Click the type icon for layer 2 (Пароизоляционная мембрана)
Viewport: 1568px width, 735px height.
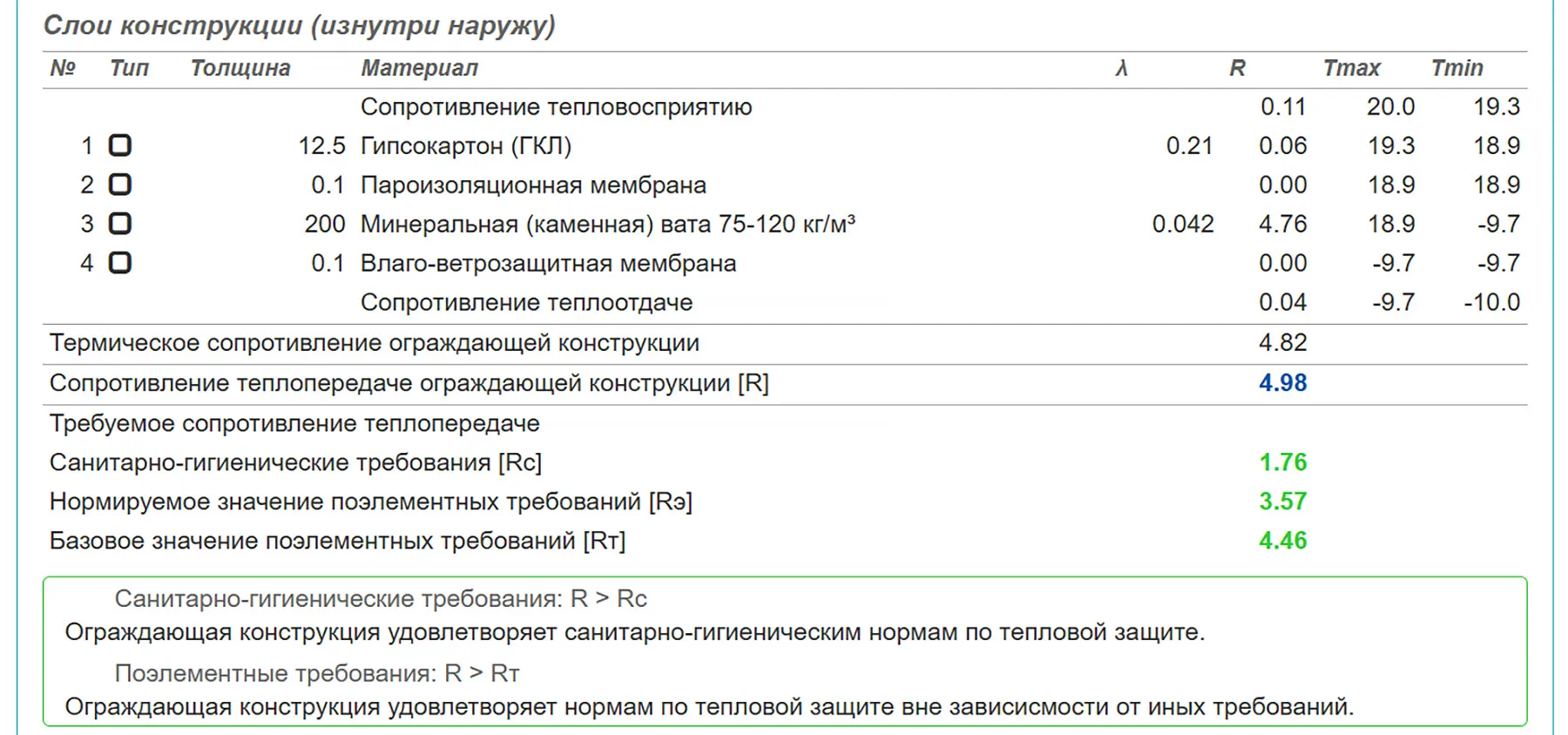pyautogui.click(x=120, y=185)
